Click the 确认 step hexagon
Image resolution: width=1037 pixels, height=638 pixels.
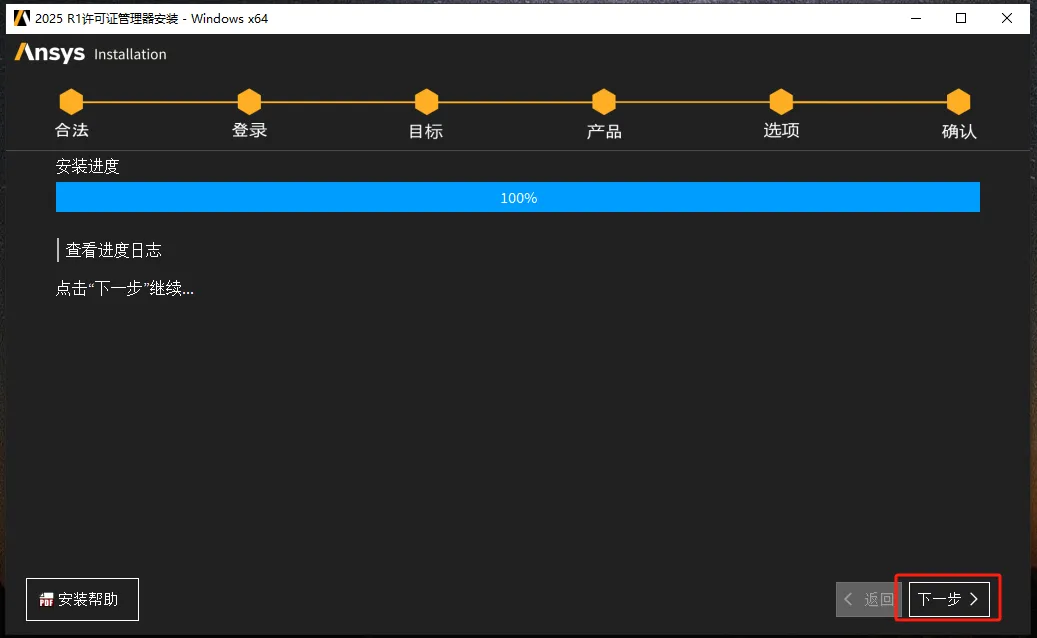[x=958, y=102]
